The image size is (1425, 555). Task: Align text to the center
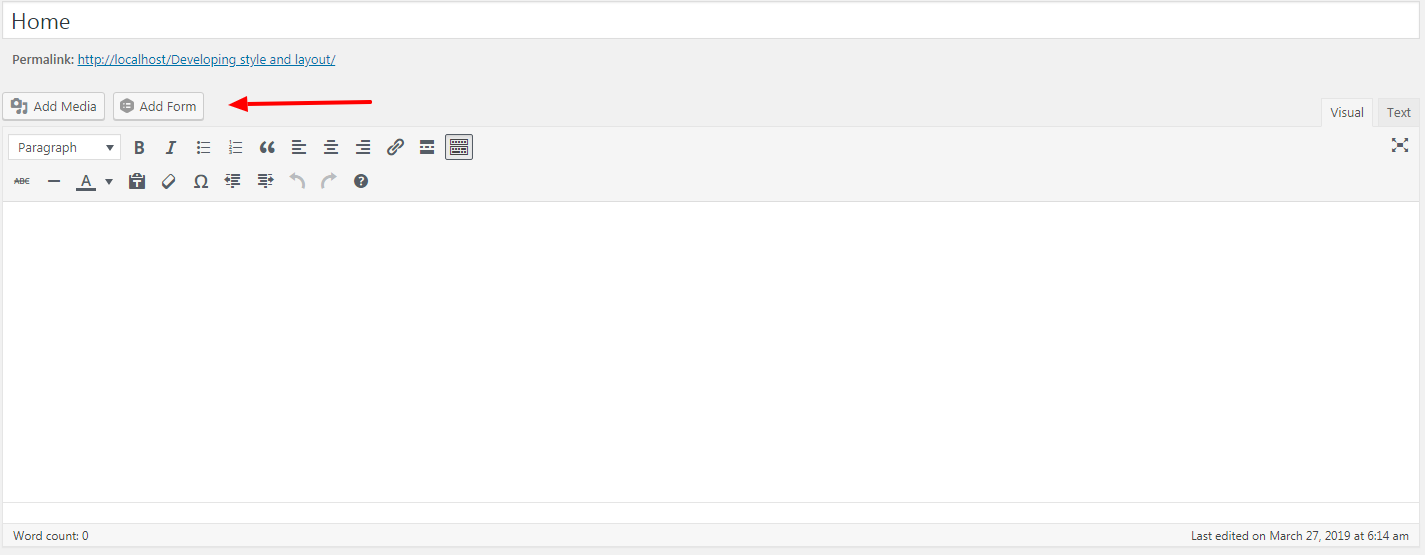331,147
